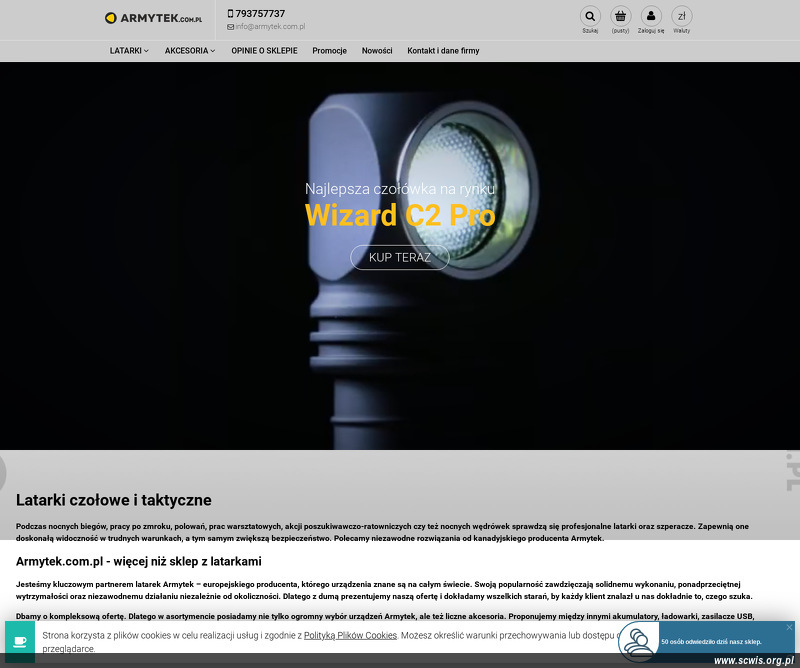Open the Polityką Plików Cookies link

(351, 635)
